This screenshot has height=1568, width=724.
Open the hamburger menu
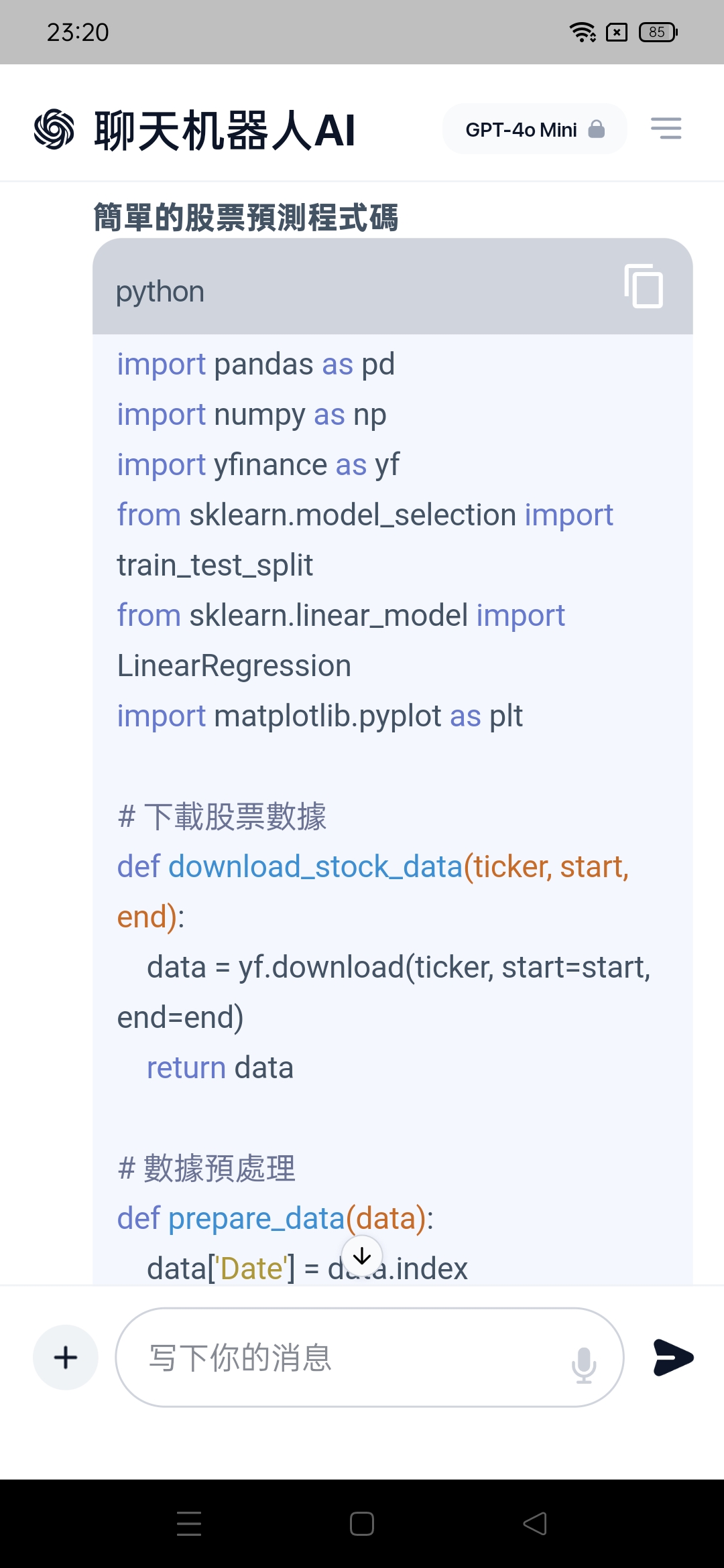click(x=666, y=128)
